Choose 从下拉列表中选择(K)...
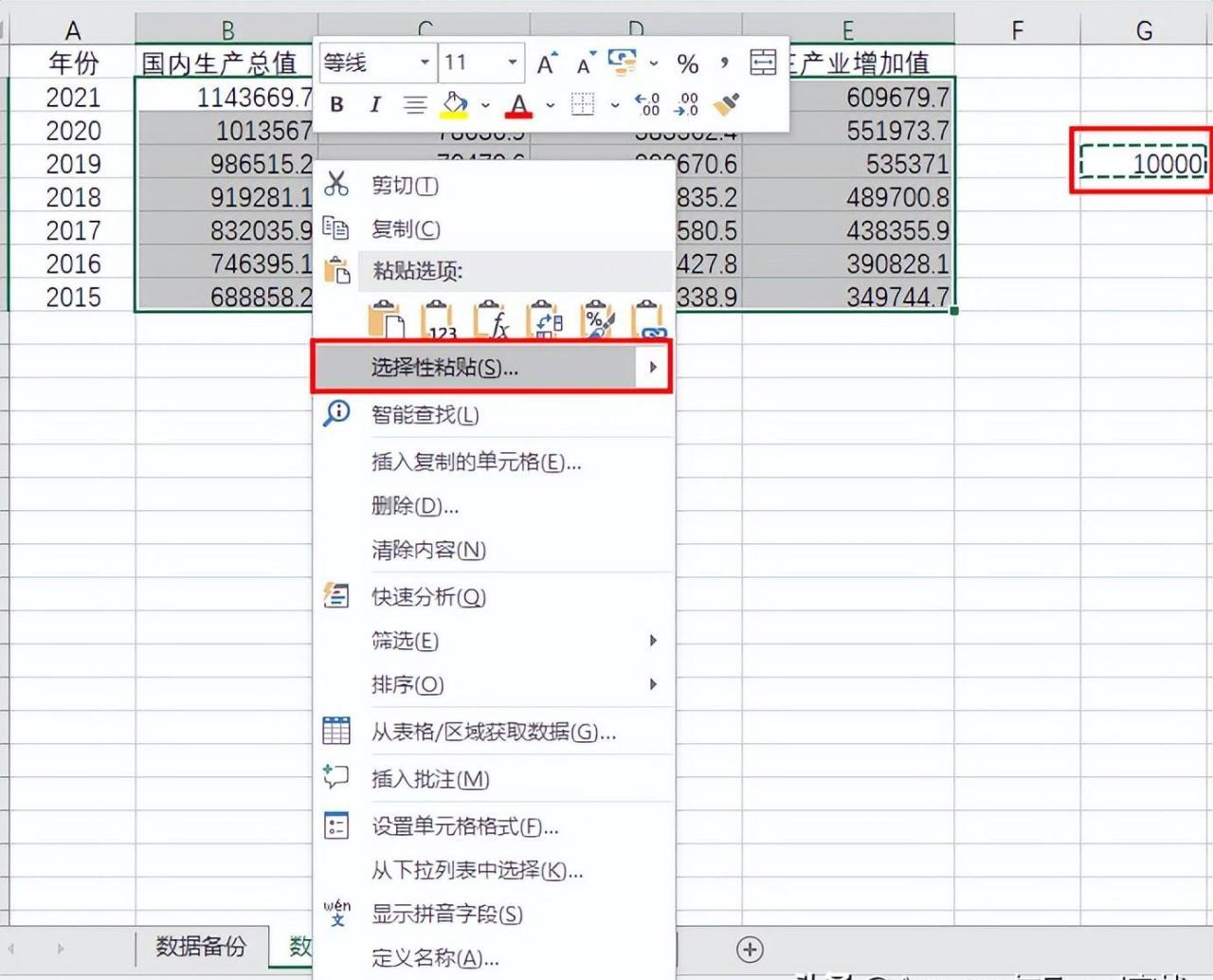 click(494, 870)
